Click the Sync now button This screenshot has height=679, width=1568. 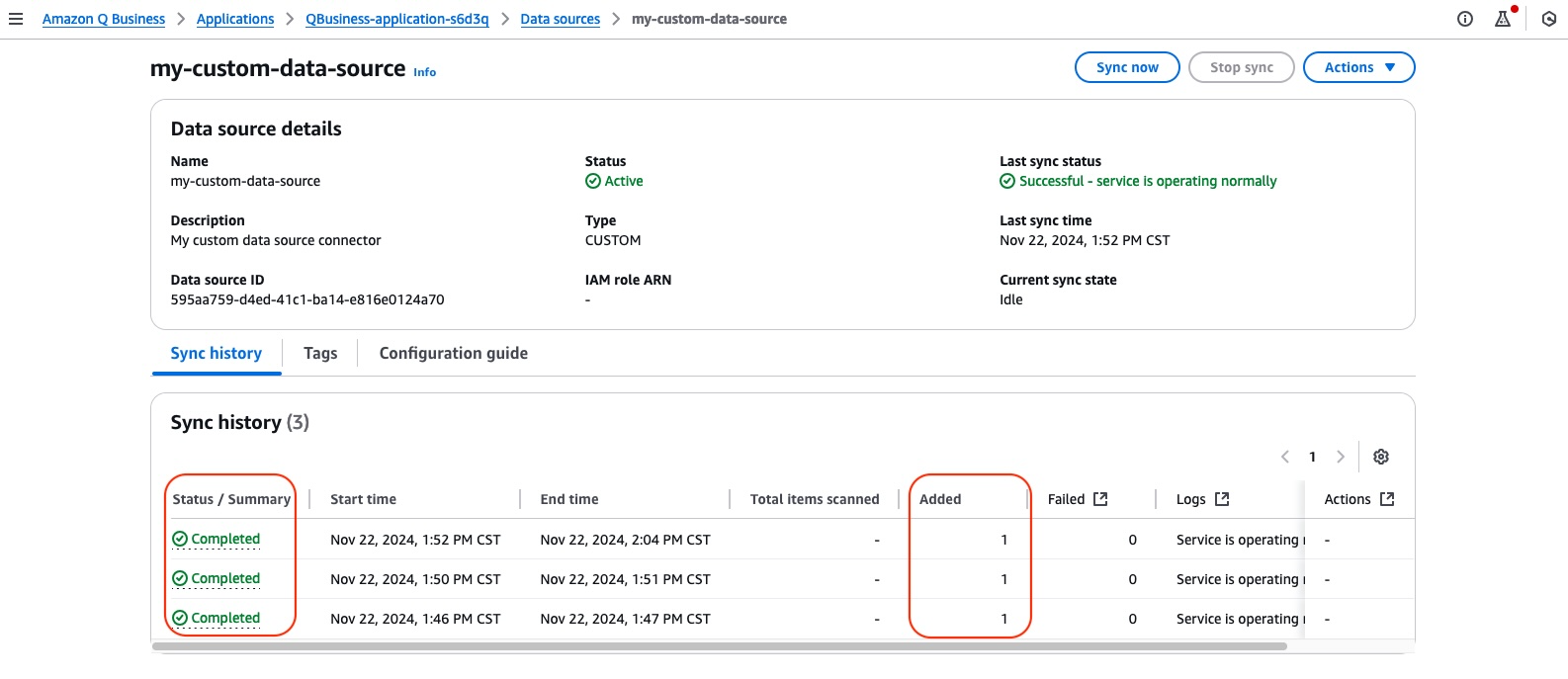[1127, 67]
